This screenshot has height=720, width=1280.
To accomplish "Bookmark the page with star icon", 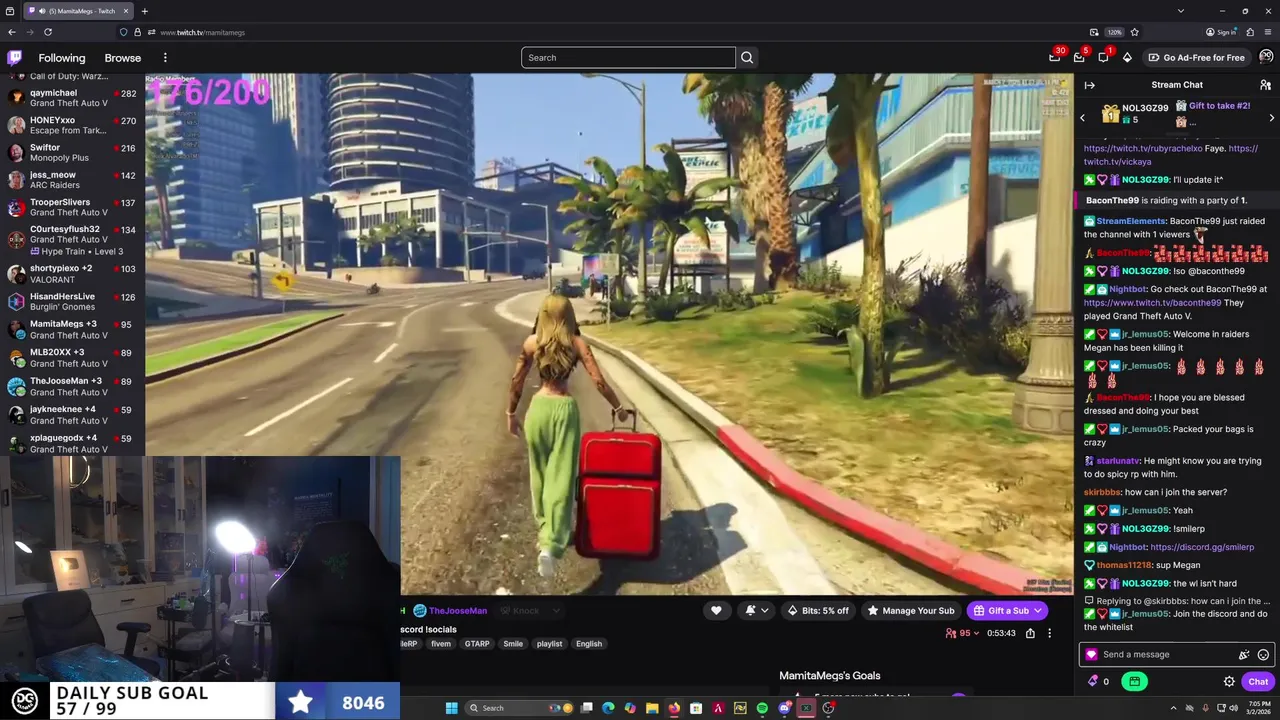I will pyautogui.click(x=1134, y=32).
